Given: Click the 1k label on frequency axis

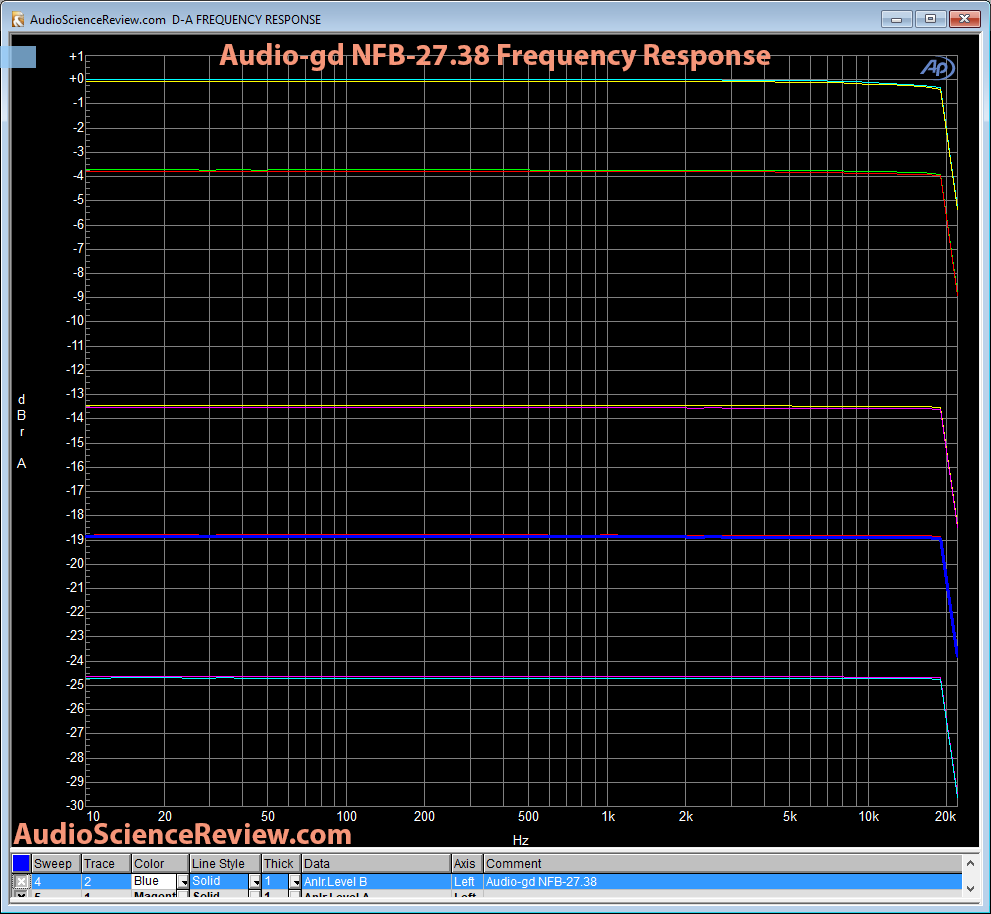Looking at the screenshot, I should [608, 817].
